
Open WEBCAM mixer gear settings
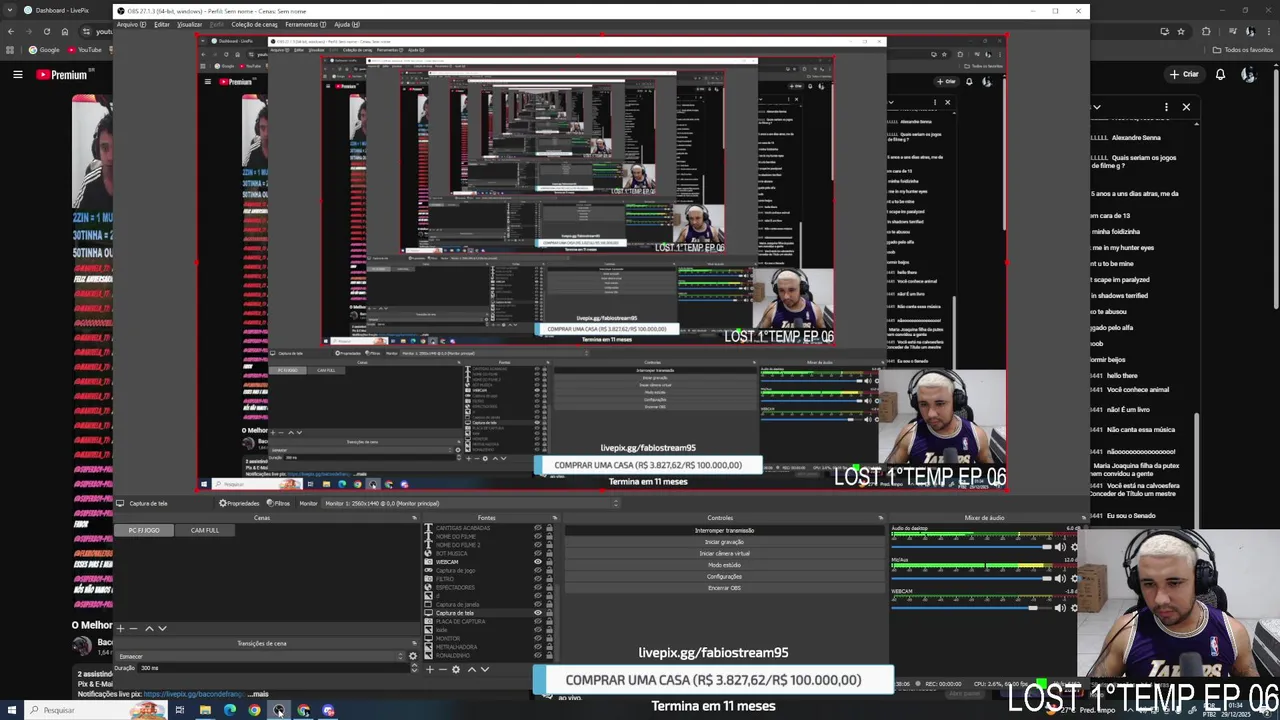pos(1074,608)
